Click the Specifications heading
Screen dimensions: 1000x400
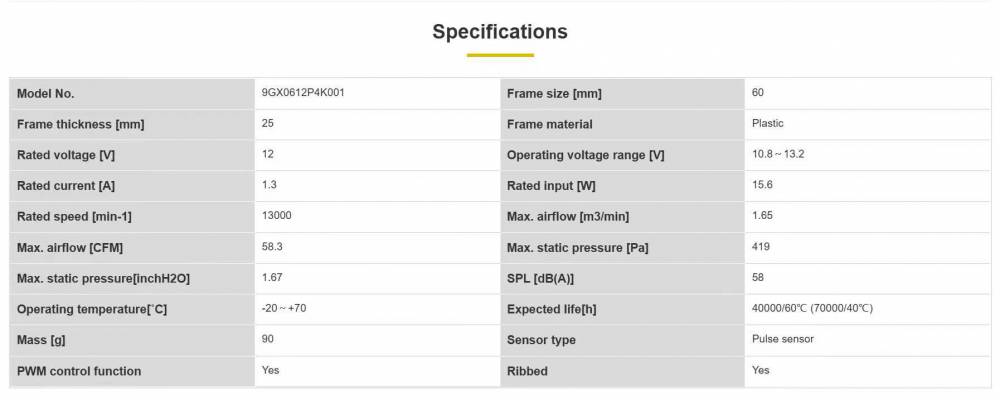tap(499, 32)
